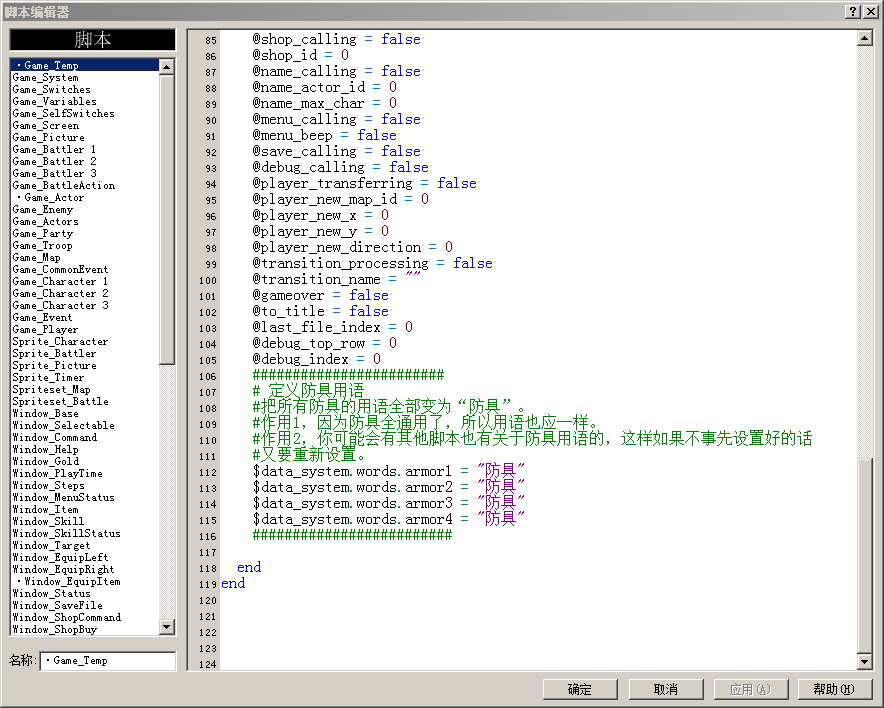Select the Game_System script
The image size is (884, 708).
[85, 77]
